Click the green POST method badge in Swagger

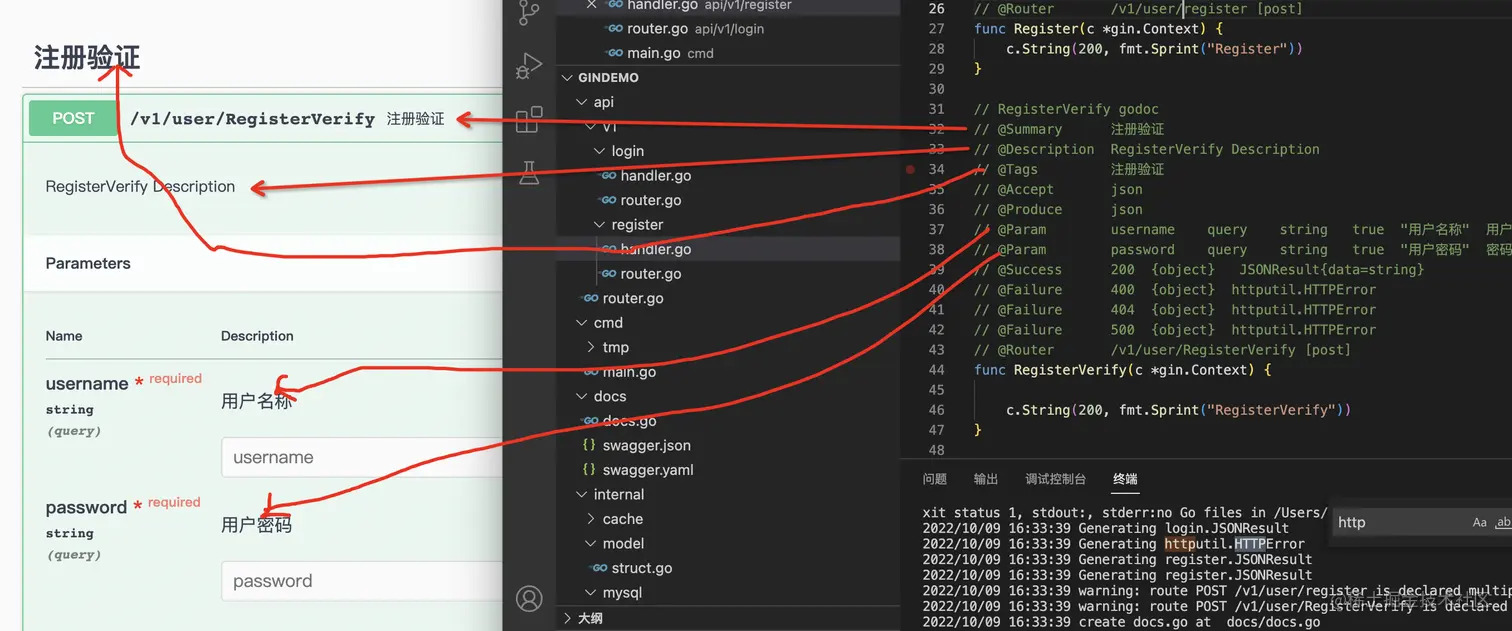tap(73, 118)
